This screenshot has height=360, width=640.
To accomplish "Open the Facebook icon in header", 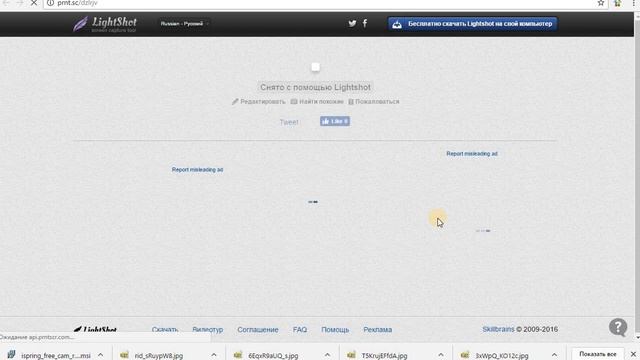I will point(365,23).
